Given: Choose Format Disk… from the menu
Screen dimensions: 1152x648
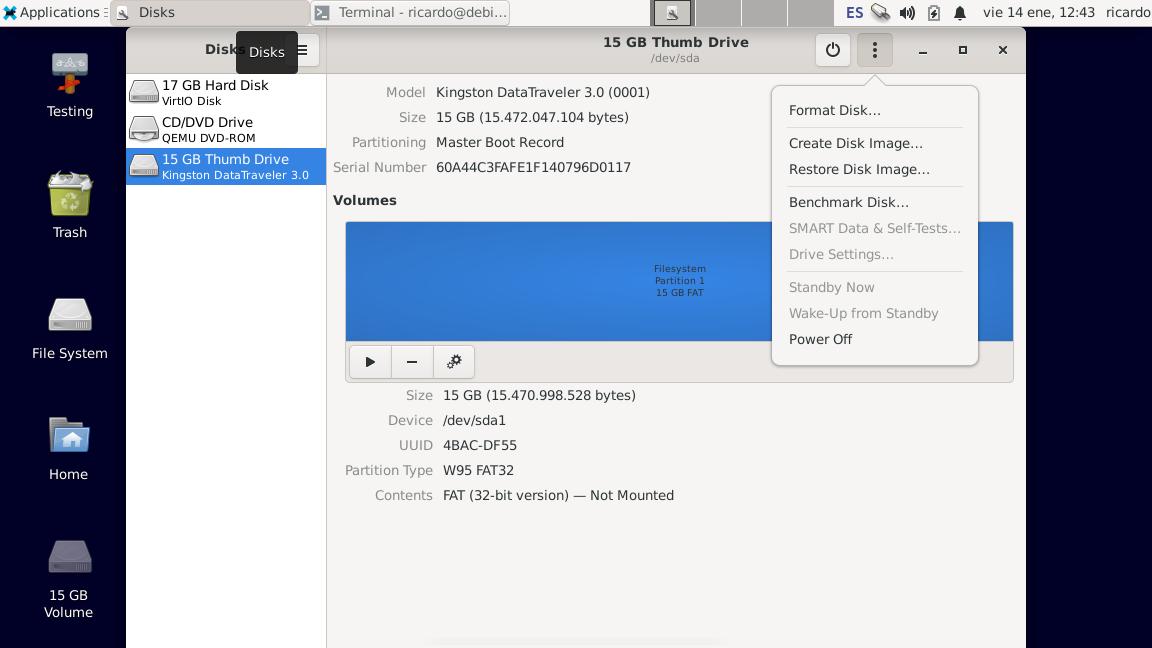Looking at the screenshot, I should coord(874,110).
